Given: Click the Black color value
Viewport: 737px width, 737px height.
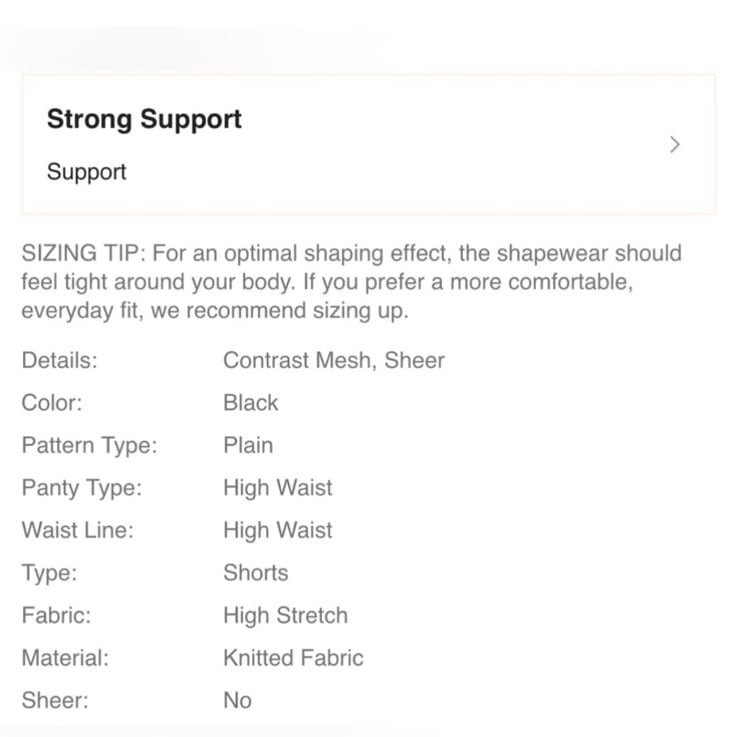Looking at the screenshot, I should 251,403.
